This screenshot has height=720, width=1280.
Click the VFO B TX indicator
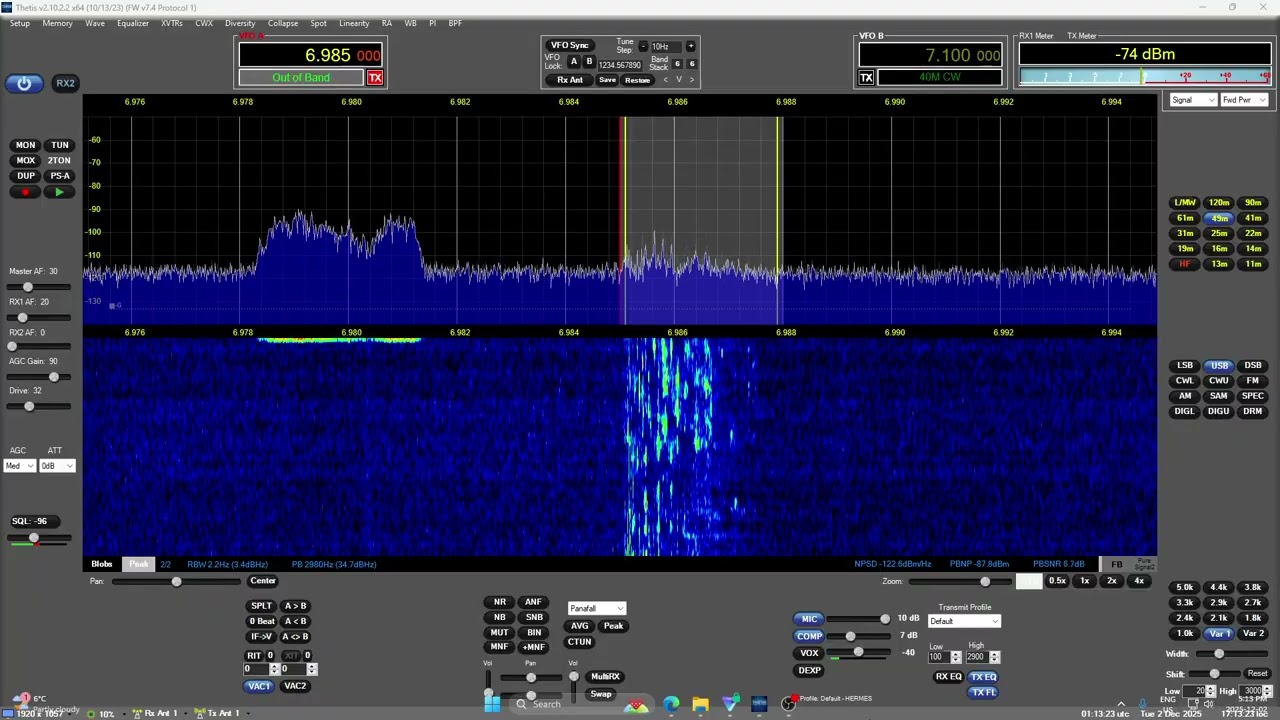tap(867, 78)
